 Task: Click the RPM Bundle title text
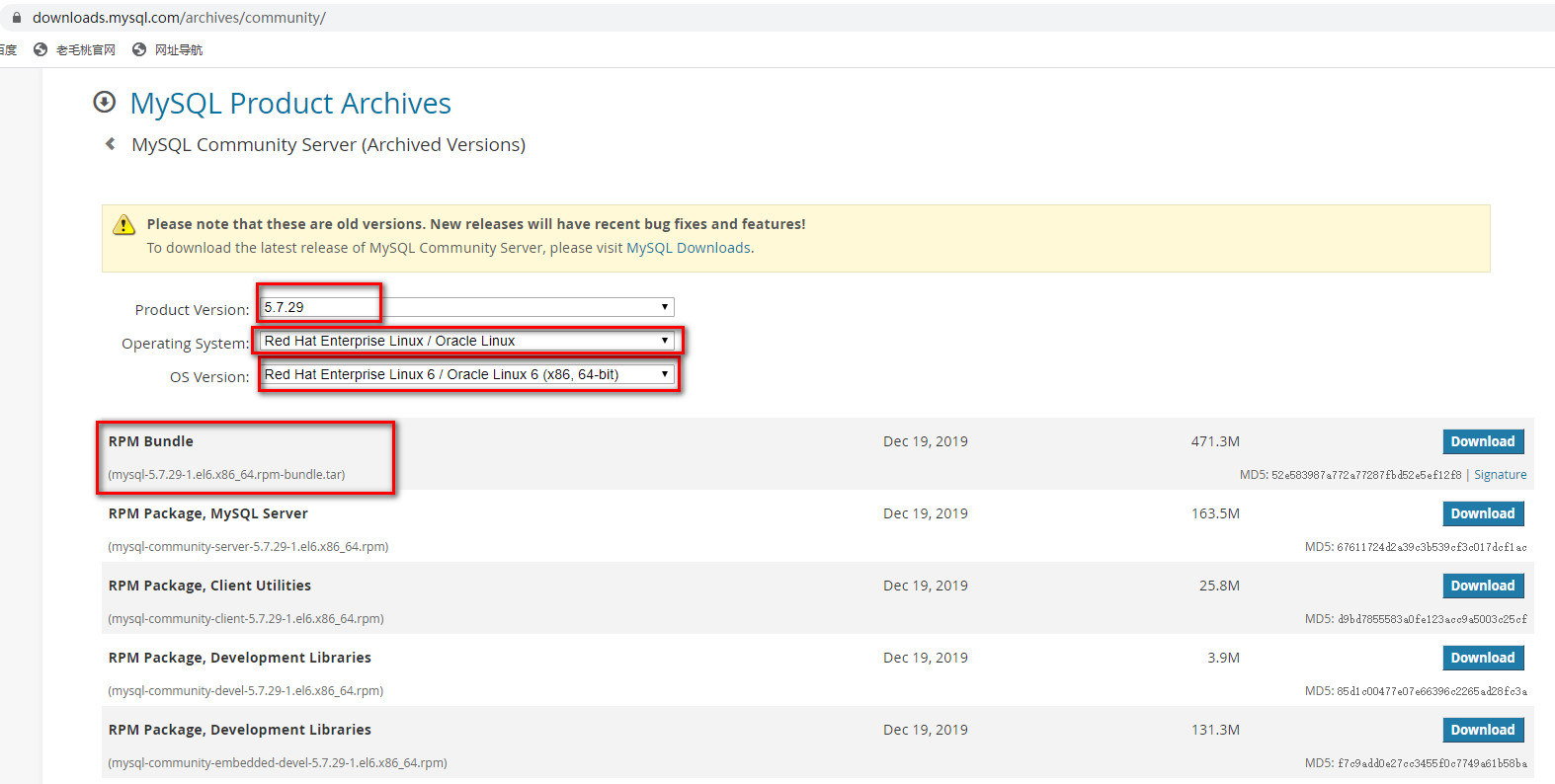151,441
